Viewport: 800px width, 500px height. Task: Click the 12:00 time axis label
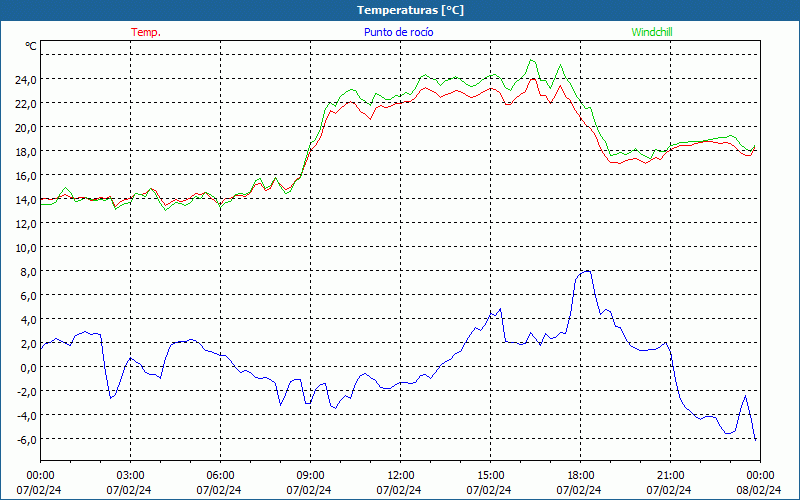(x=401, y=476)
